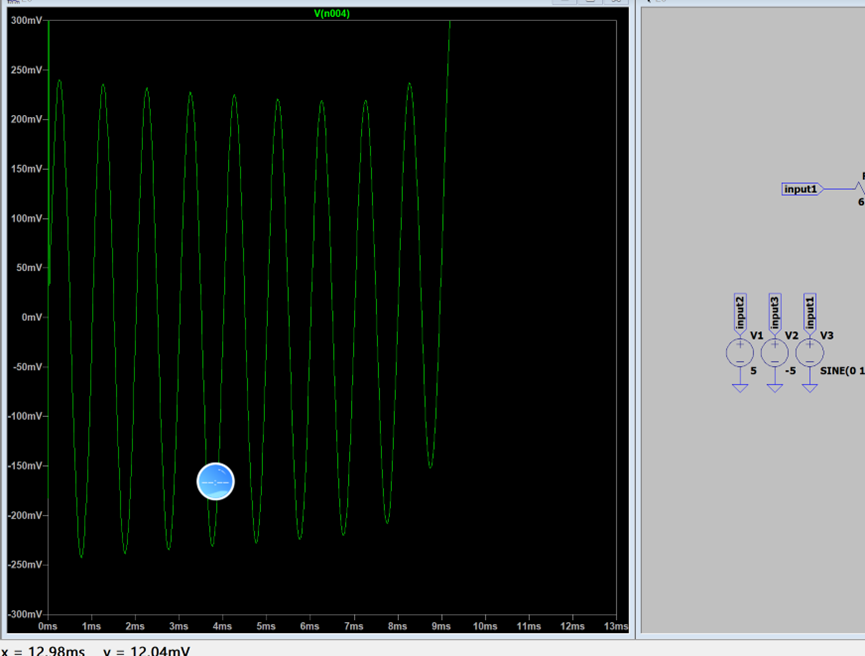Click the ground symbol under V3
This screenshot has width=865, height=656.
(809, 388)
